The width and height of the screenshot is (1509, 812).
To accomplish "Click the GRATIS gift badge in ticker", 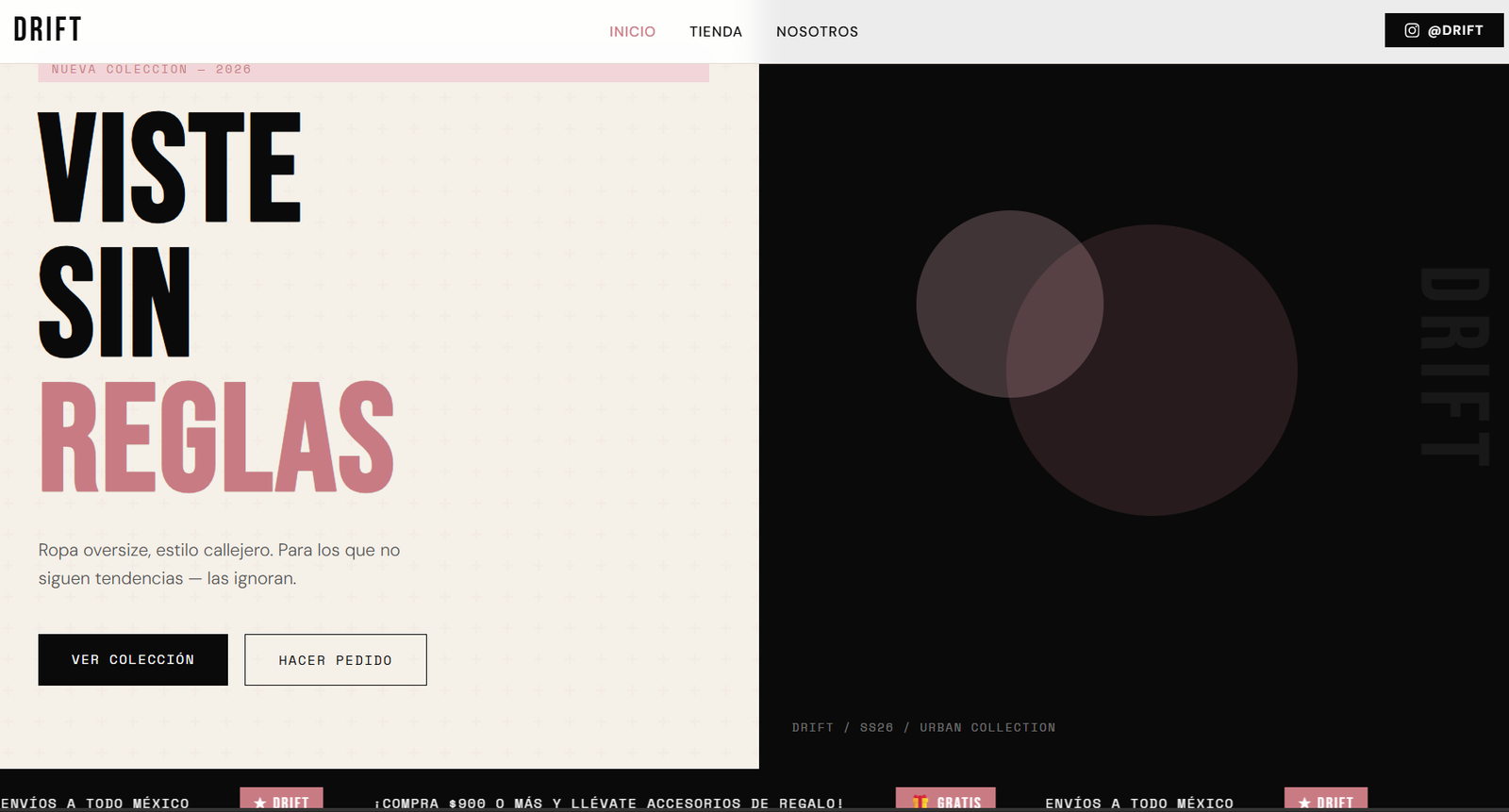I will (x=946, y=800).
